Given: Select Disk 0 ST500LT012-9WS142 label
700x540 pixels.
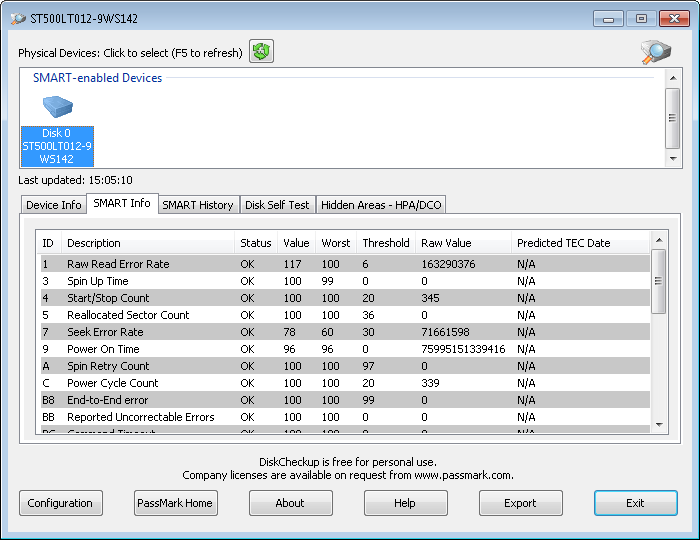Looking at the screenshot, I should [57, 146].
